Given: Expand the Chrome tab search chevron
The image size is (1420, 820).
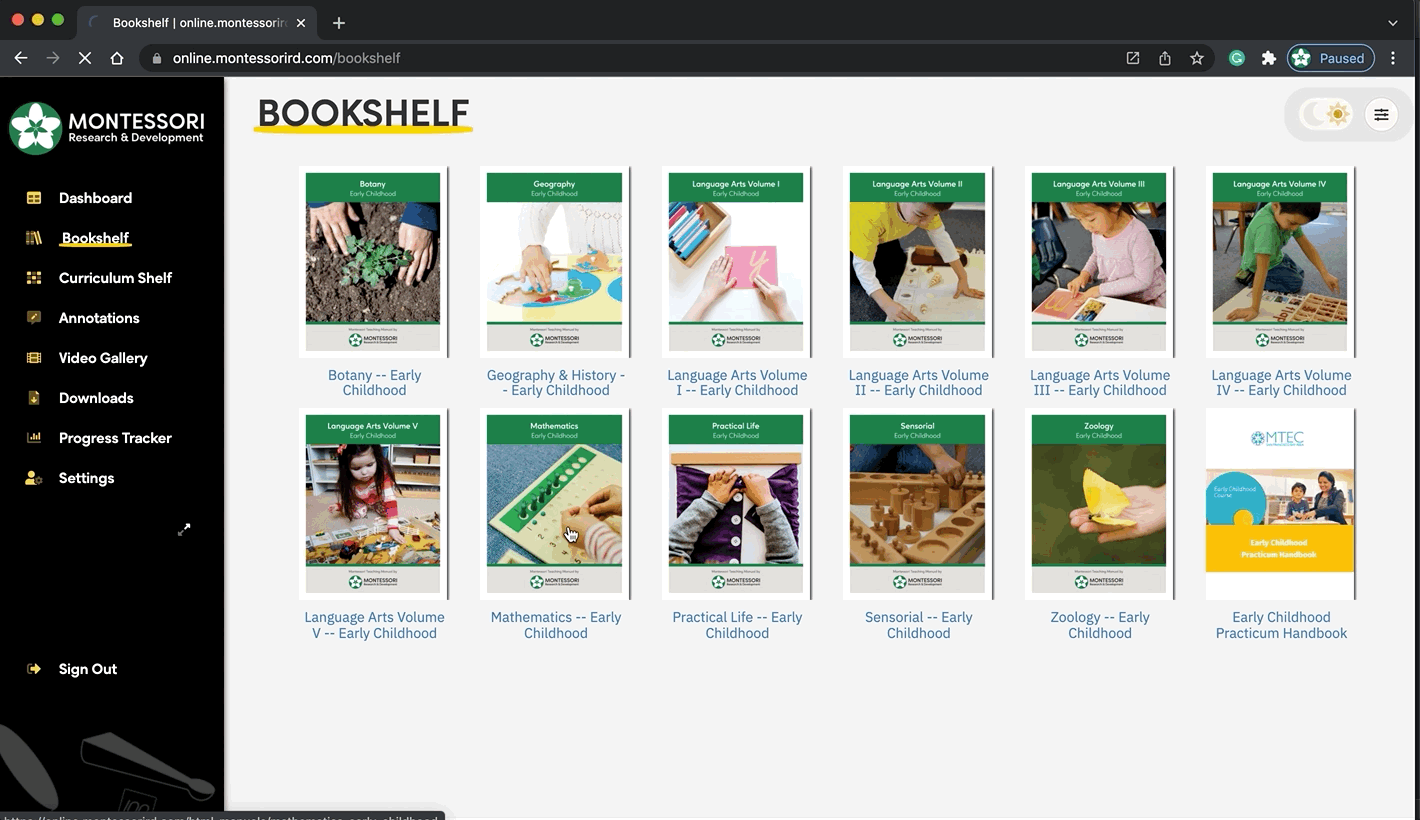Looking at the screenshot, I should tap(1393, 22).
